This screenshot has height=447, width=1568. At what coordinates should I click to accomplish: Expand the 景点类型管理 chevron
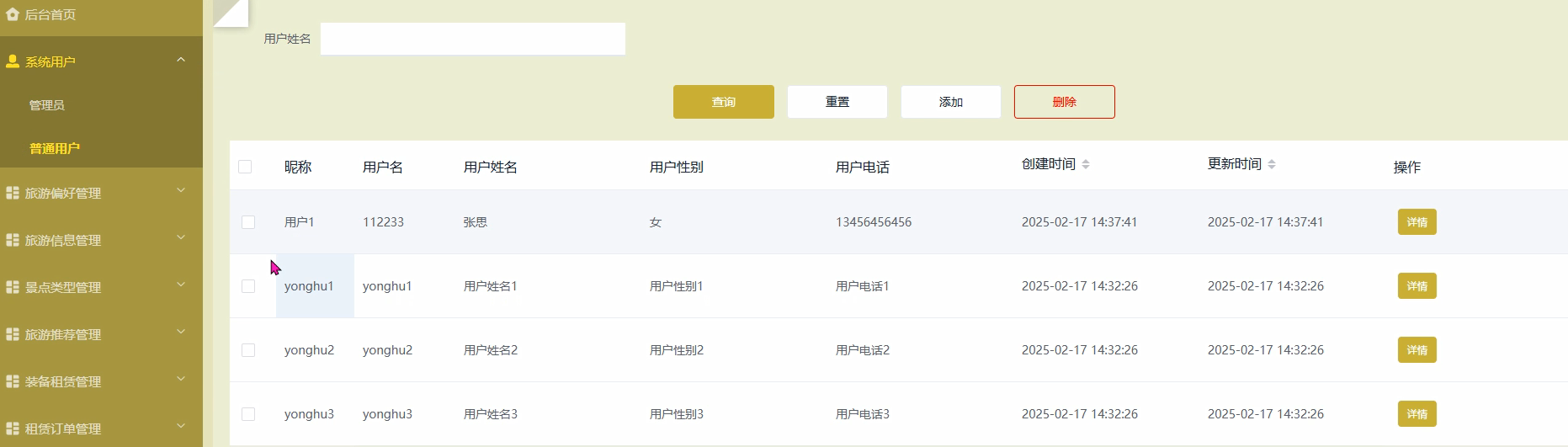(x=180, y=285)
